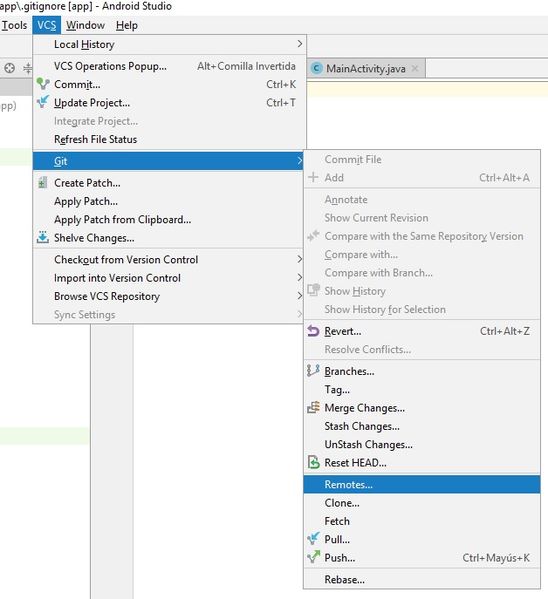Choose Commit... in VCS menu
The image size is (548, 599).
169,84
